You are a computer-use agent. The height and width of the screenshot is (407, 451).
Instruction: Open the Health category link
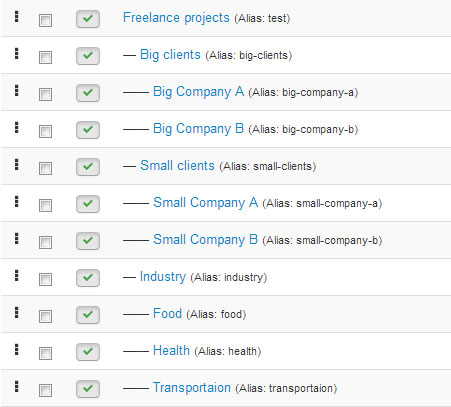(171, 351)
